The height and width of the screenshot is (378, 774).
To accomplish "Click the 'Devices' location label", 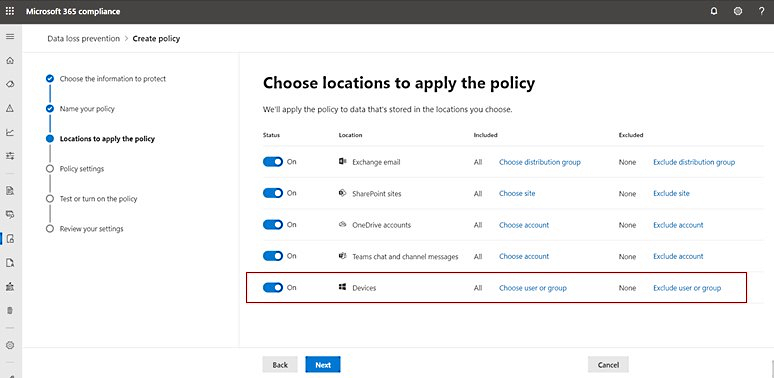I will click(364, 288).
